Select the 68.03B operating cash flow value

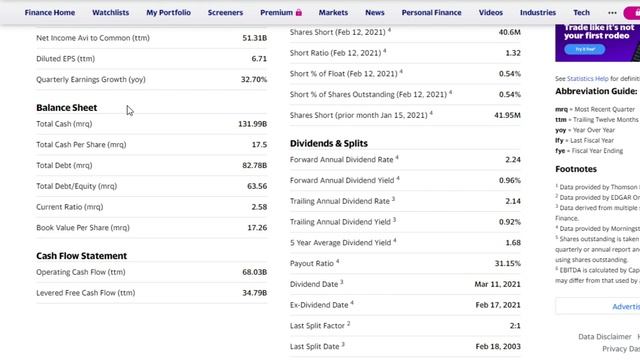pyautogui.click(x=255, y=272)
